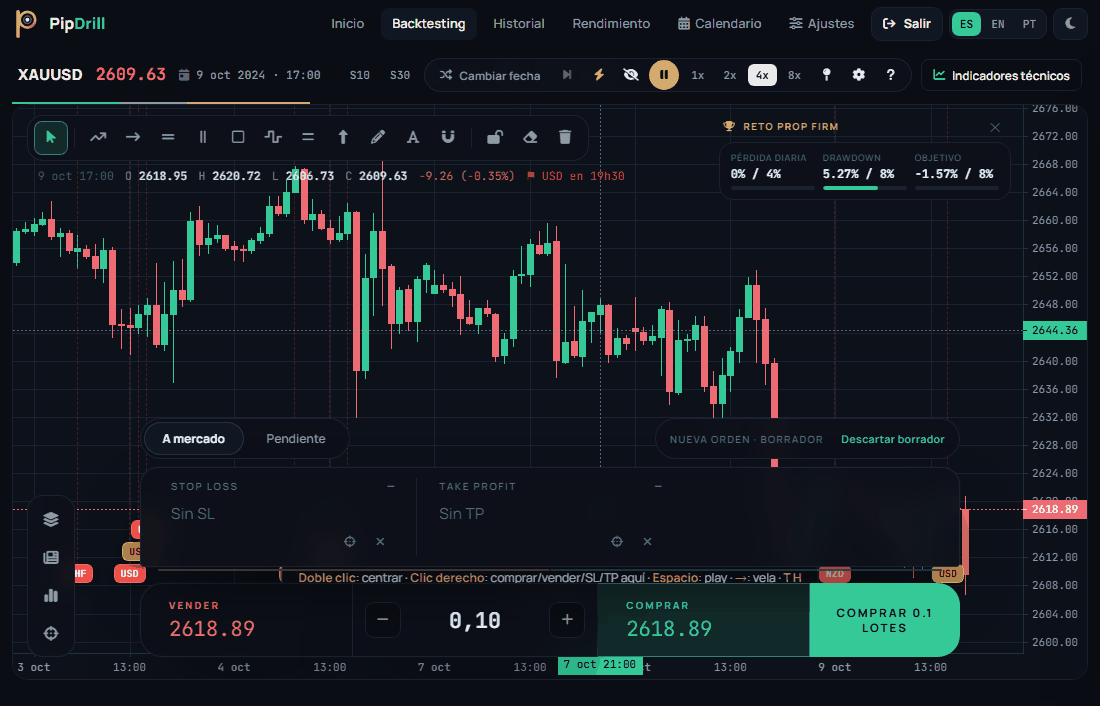Image resolution: width=1100 pixels, height=706 pixels.
Task: Select the cursor pointer tool
Action: pos(51,138)
